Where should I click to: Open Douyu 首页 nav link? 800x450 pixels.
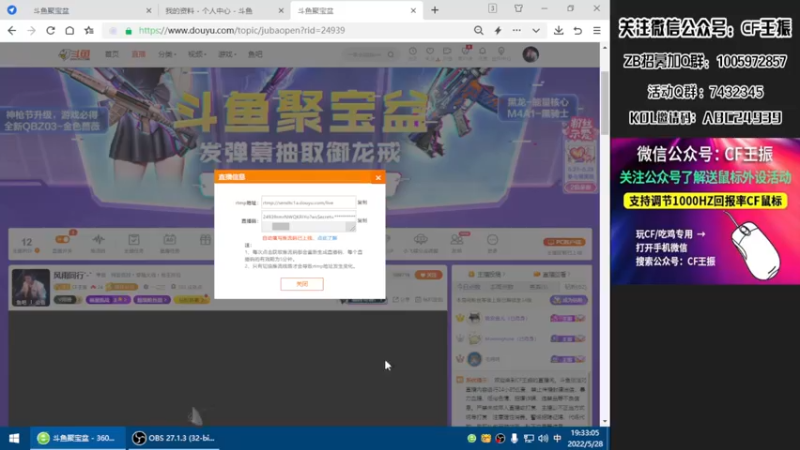(x=112, y=54)
